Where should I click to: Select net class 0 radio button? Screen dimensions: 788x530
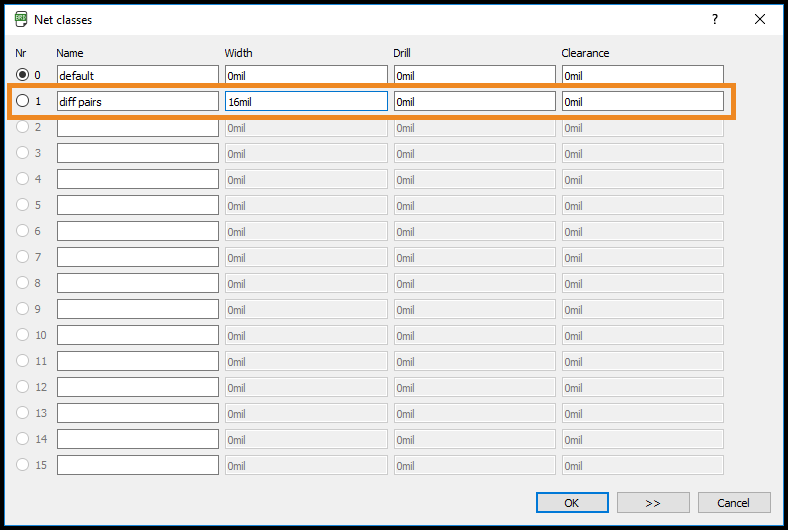[x=23, y=75]
